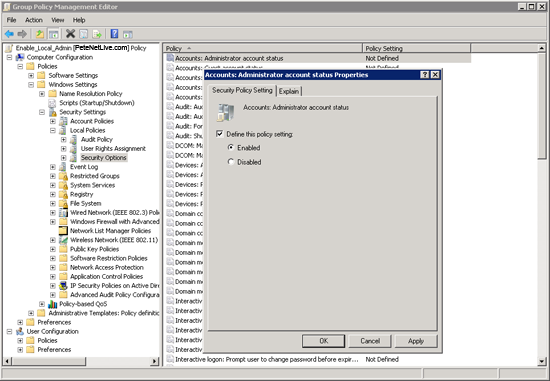This screenshot has width=550, height=381.
Task: Click the Export List toolbar icon
Action: pyautogui.click(x=97, y=34)
